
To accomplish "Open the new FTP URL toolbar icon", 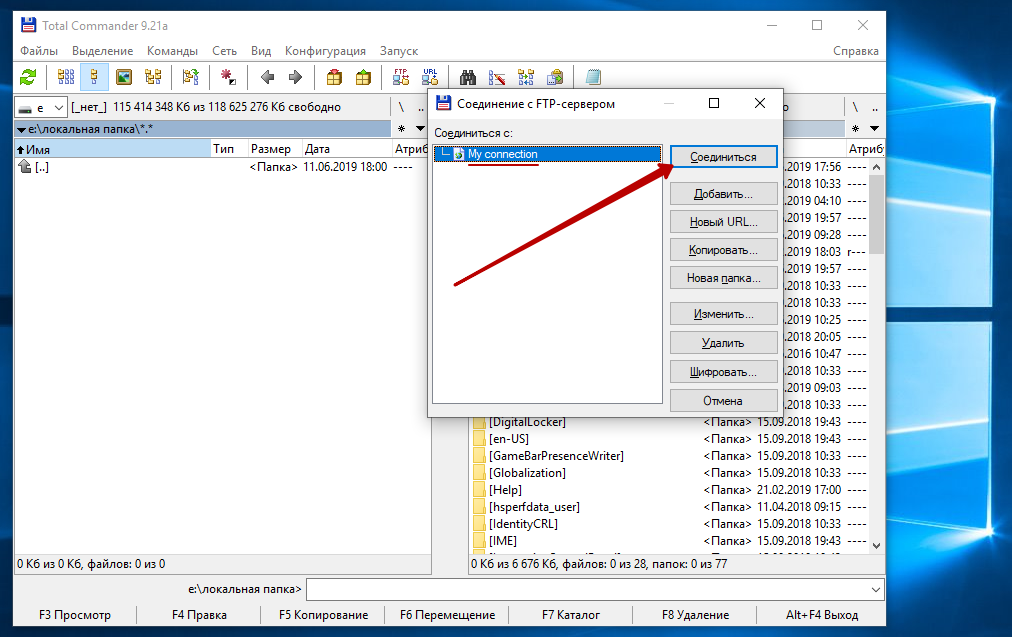I will click(430, 77).
